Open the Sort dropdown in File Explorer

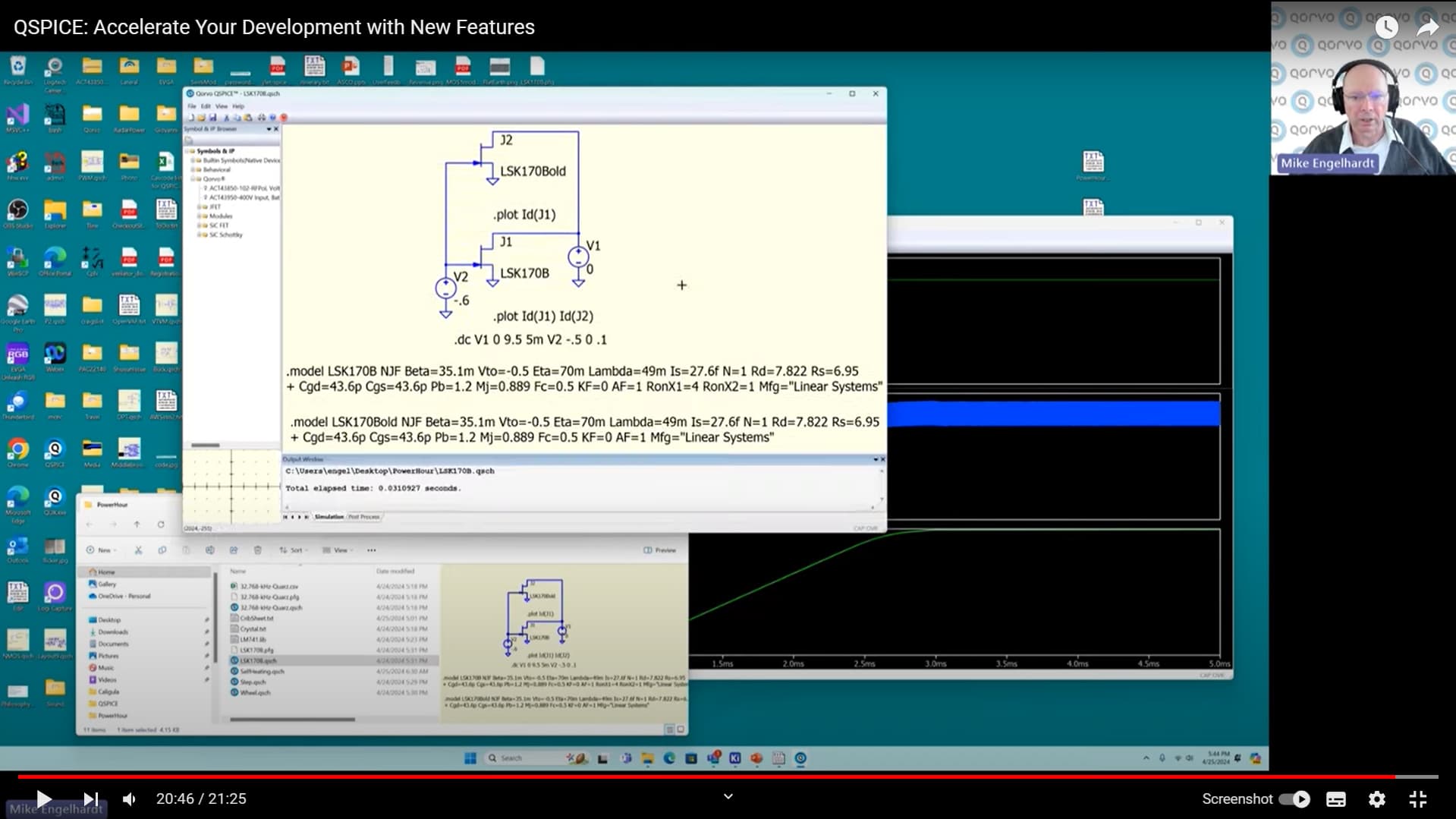click(x=292, y=550)
